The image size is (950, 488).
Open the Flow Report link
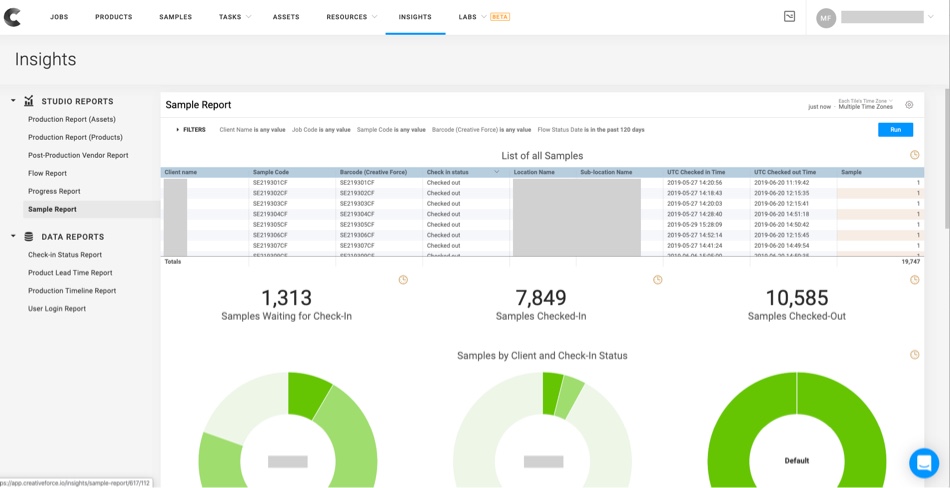[x=47, y=173]
